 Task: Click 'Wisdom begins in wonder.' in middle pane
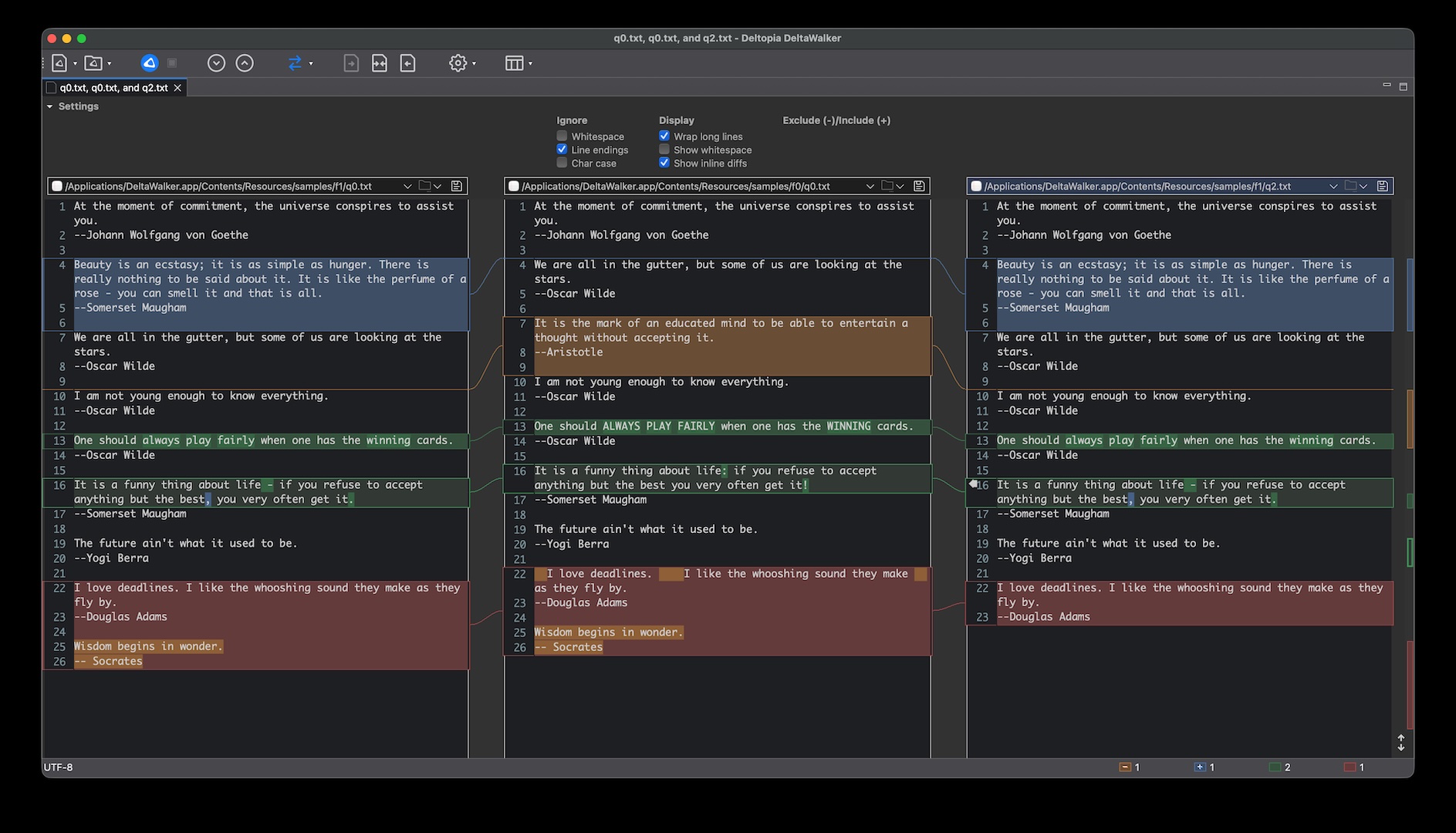[609, 632]
